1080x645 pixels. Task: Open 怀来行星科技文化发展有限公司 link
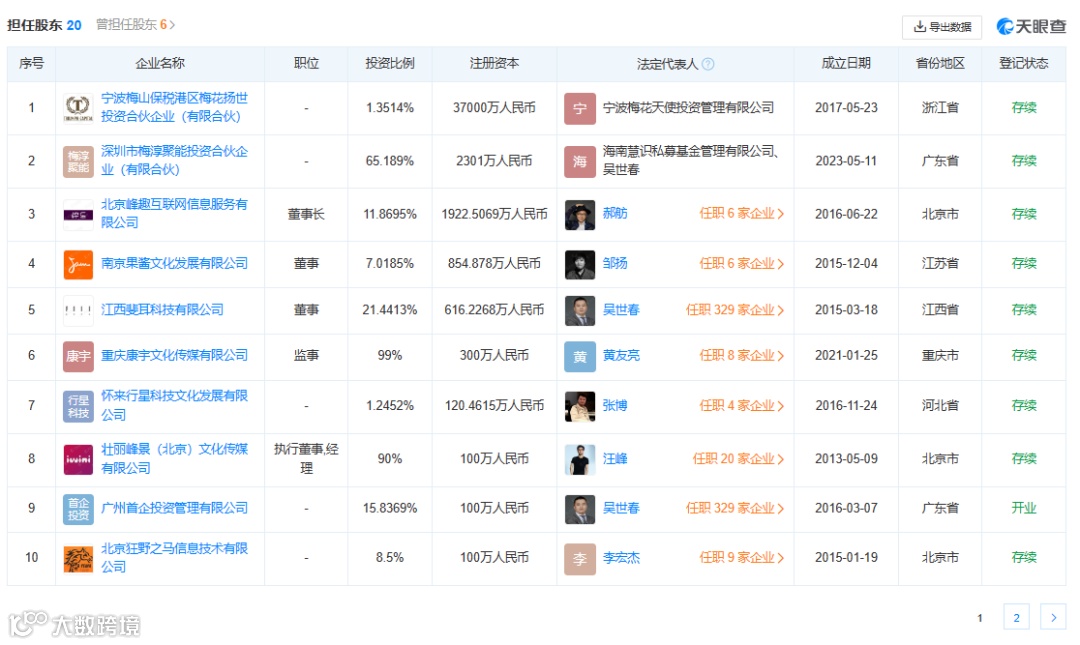174,405
